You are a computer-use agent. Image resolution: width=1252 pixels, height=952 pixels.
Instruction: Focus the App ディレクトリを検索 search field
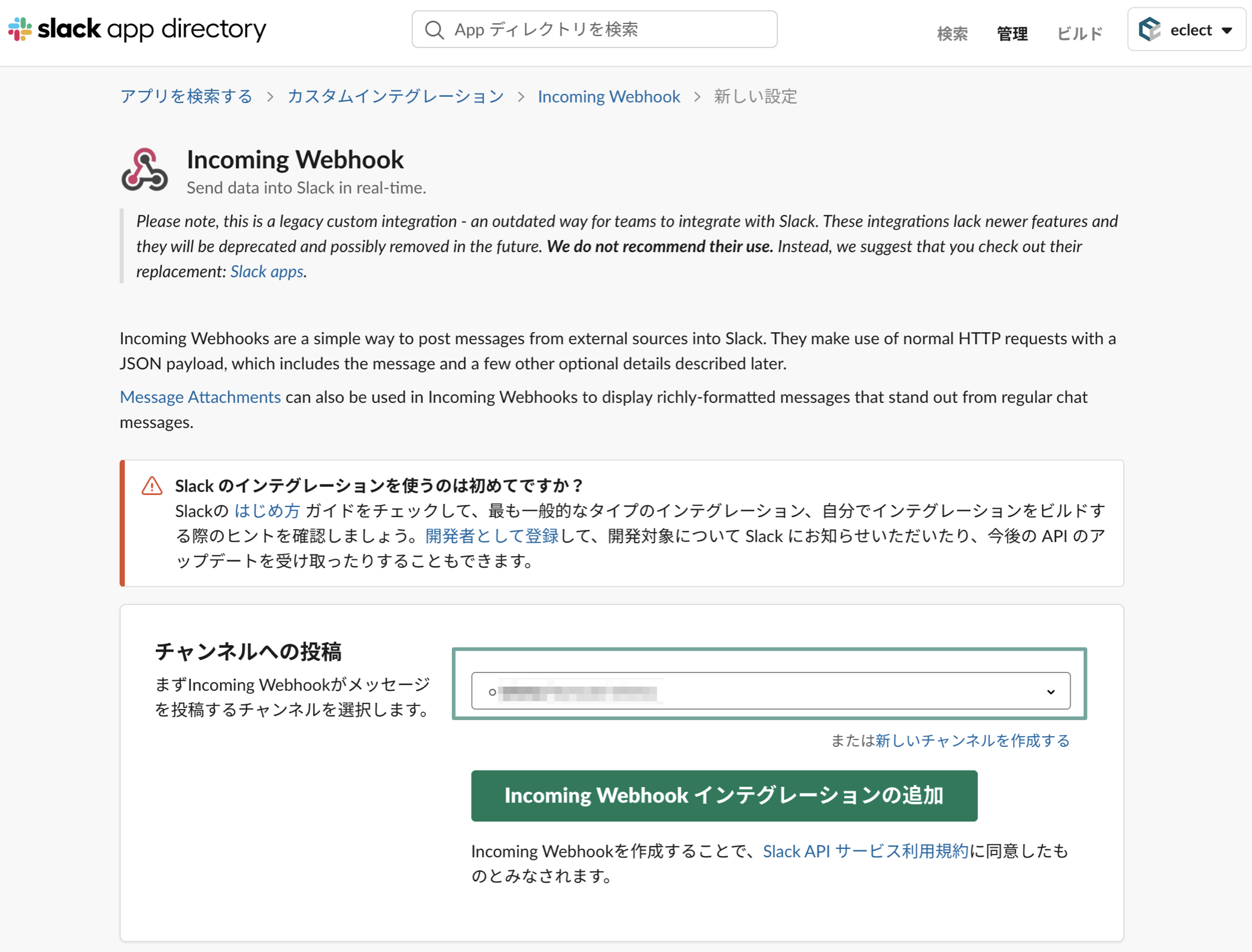tap(594, 29)
